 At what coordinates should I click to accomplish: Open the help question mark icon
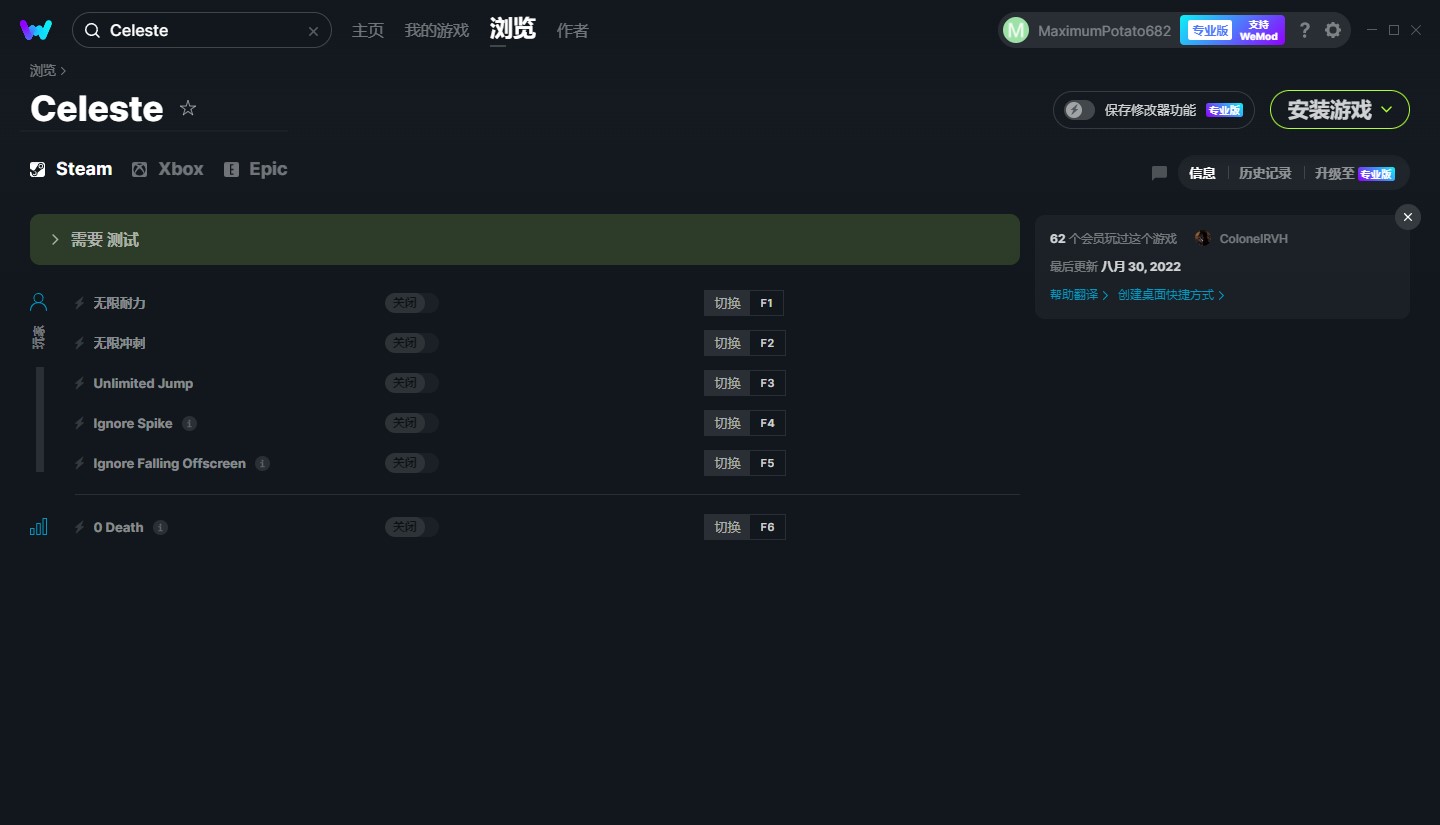click(1304, 30)
